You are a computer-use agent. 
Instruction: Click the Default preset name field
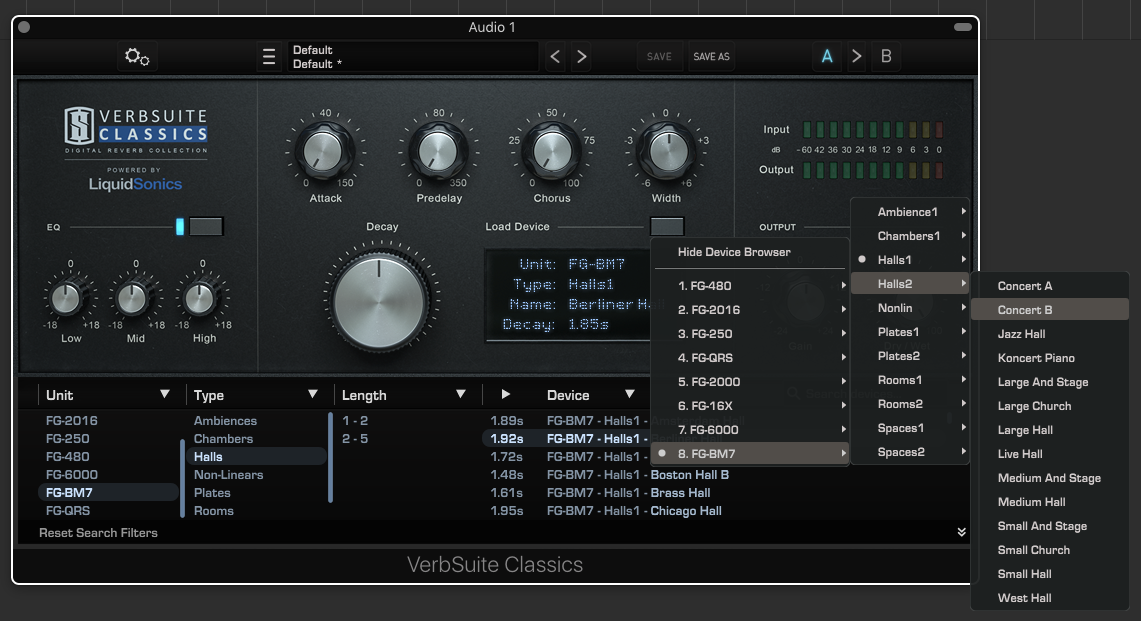pos(413,57)
